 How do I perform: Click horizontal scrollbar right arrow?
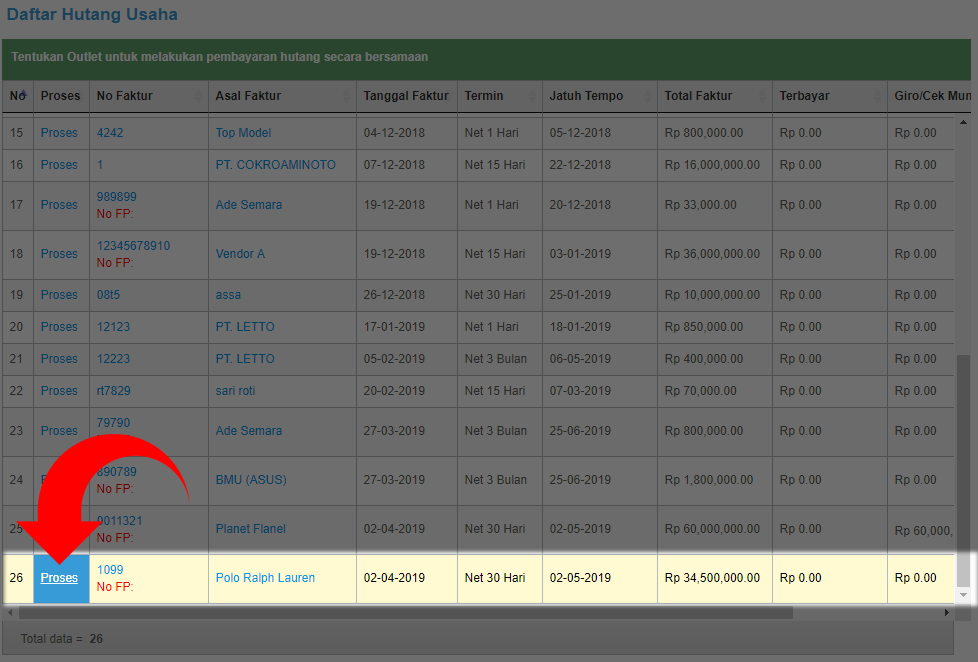947,613
